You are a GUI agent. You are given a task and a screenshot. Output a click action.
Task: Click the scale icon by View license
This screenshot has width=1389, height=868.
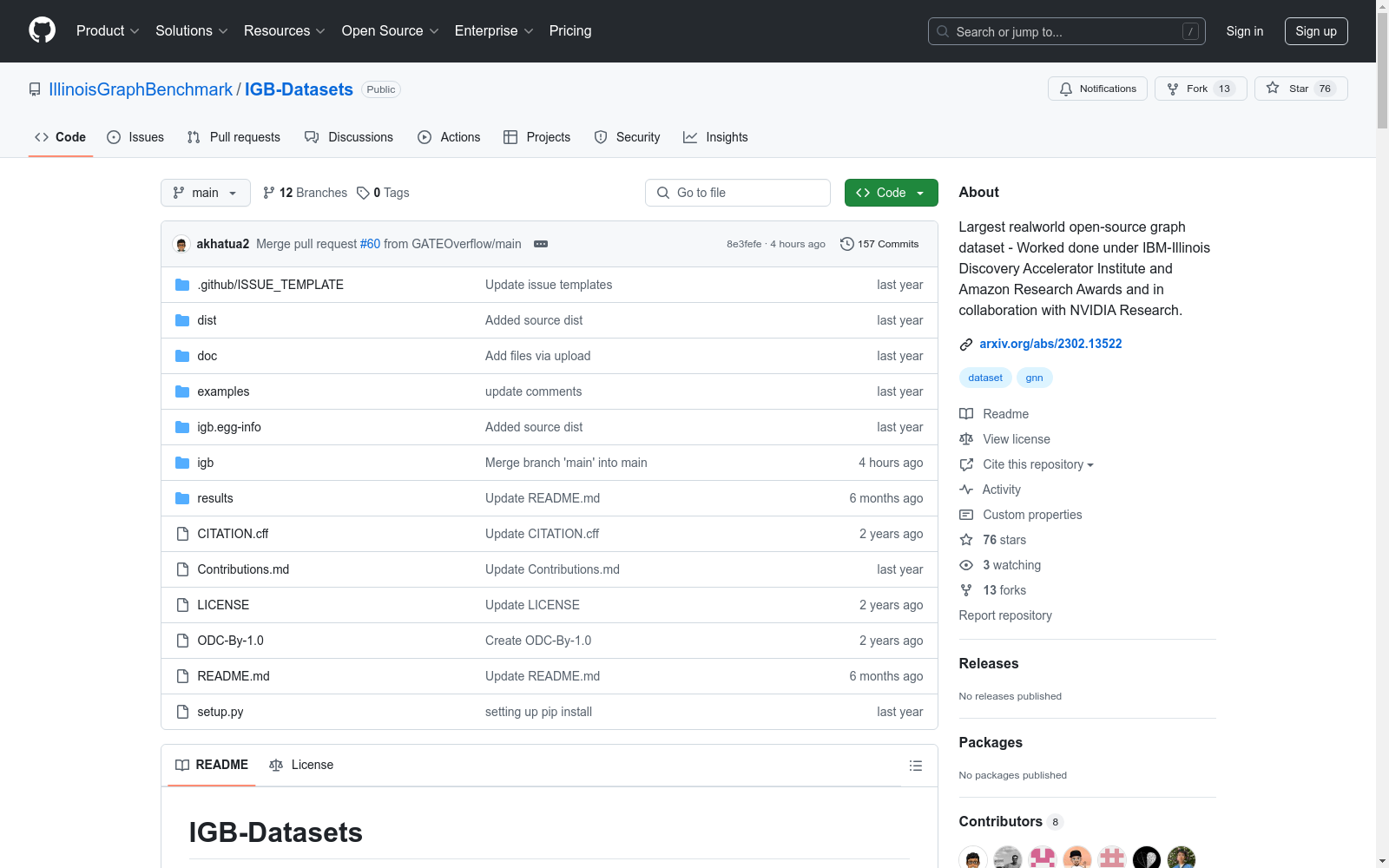pyautogui.click(x=966, y=439)
